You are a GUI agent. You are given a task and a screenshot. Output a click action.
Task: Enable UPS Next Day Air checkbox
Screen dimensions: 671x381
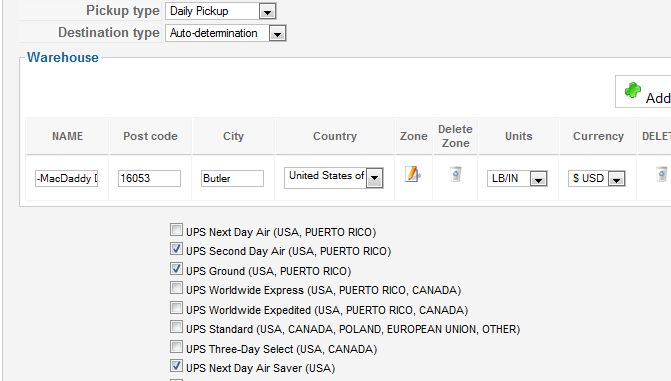point(176,230)
